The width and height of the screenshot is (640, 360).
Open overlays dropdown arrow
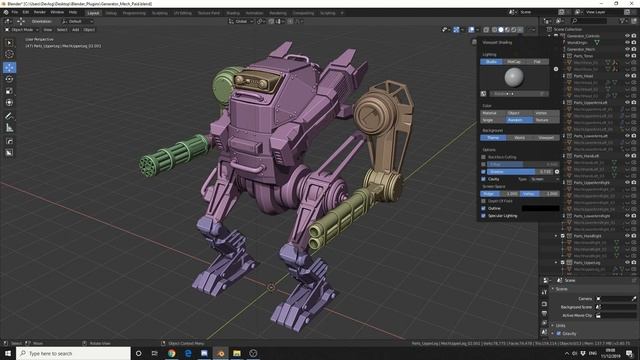point(477,30)
